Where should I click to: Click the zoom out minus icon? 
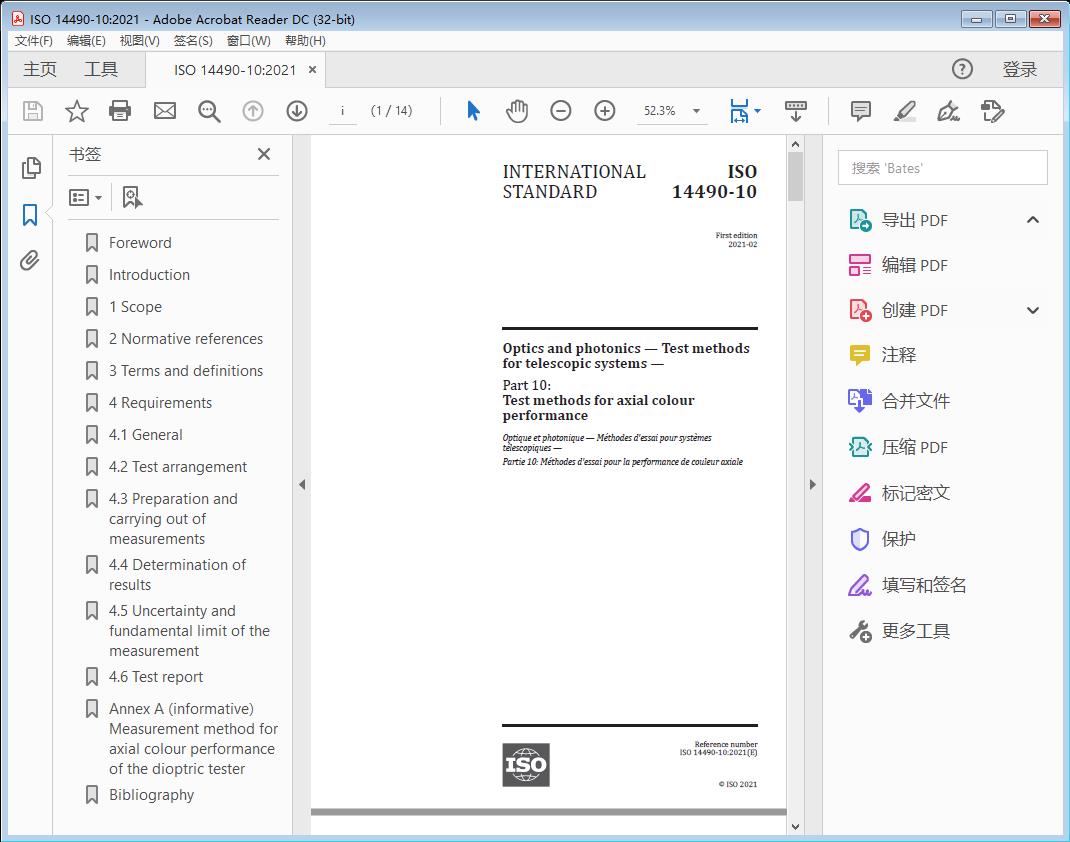pos(561,111)
